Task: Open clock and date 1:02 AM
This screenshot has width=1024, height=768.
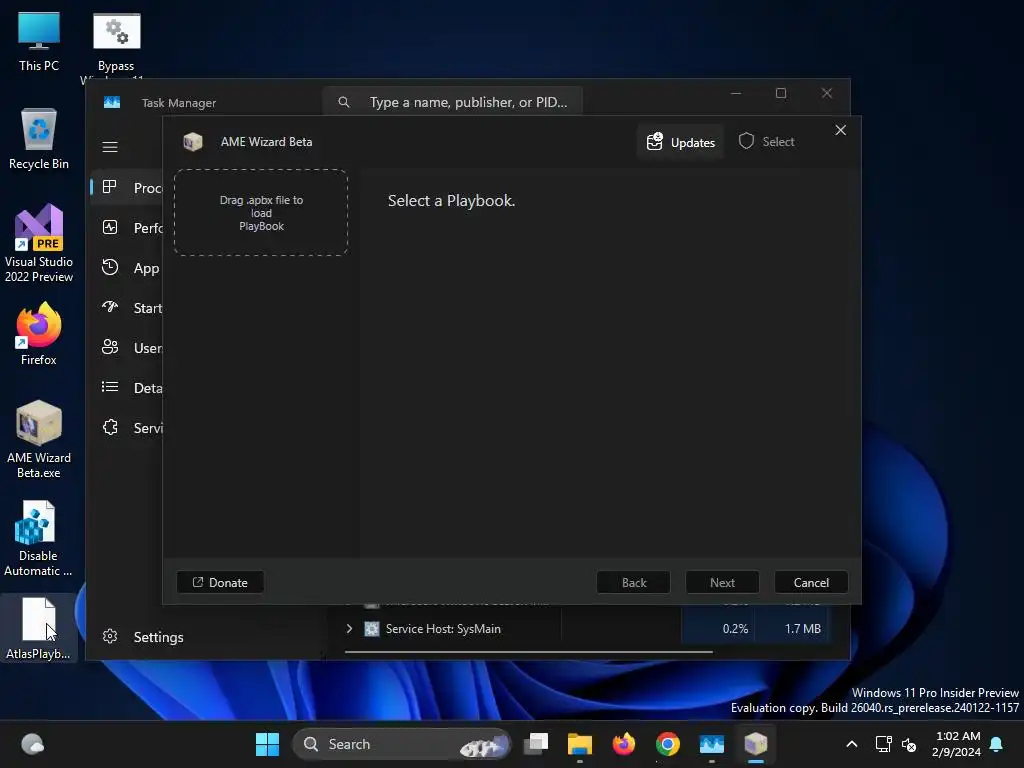Action: click(x=957, y=744)
